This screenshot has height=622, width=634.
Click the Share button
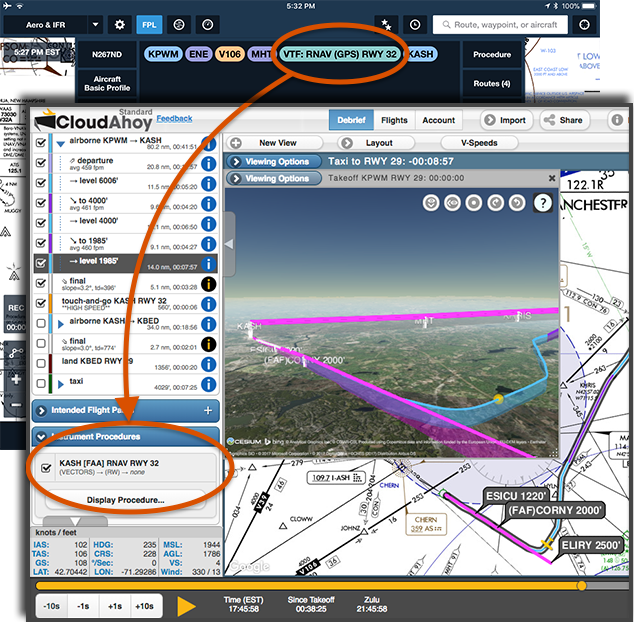[564, 120]
